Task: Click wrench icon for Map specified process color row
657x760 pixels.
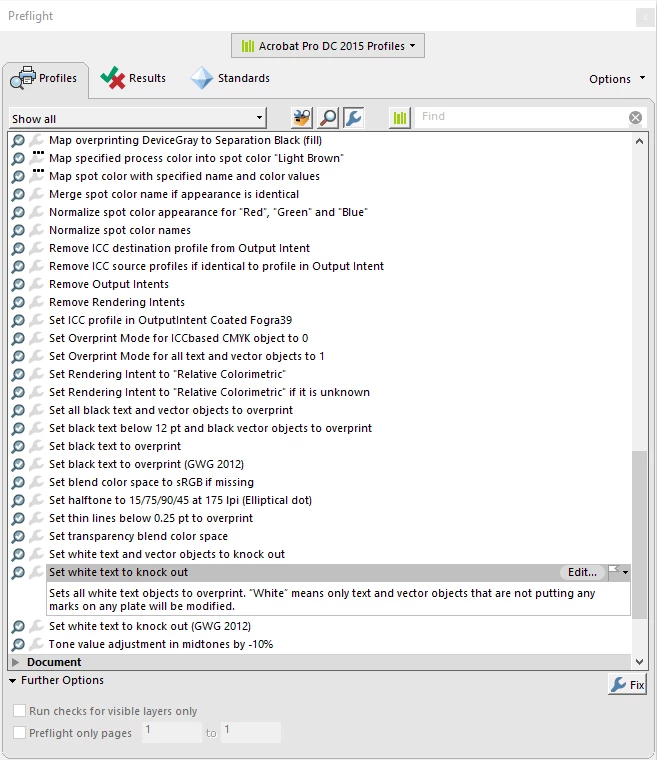Action: point(37,158)
